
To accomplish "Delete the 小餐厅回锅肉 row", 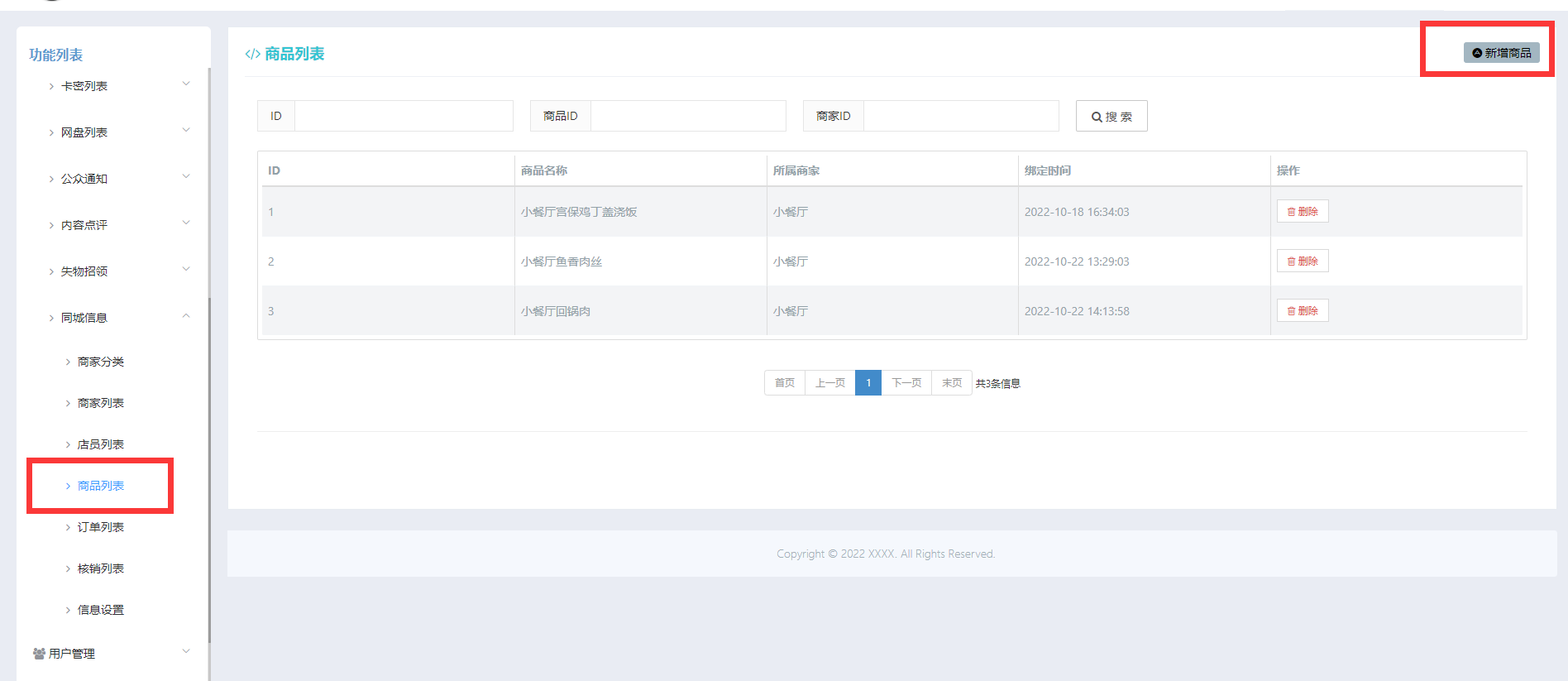I will pyautogui.click(x=1303, y=310).
